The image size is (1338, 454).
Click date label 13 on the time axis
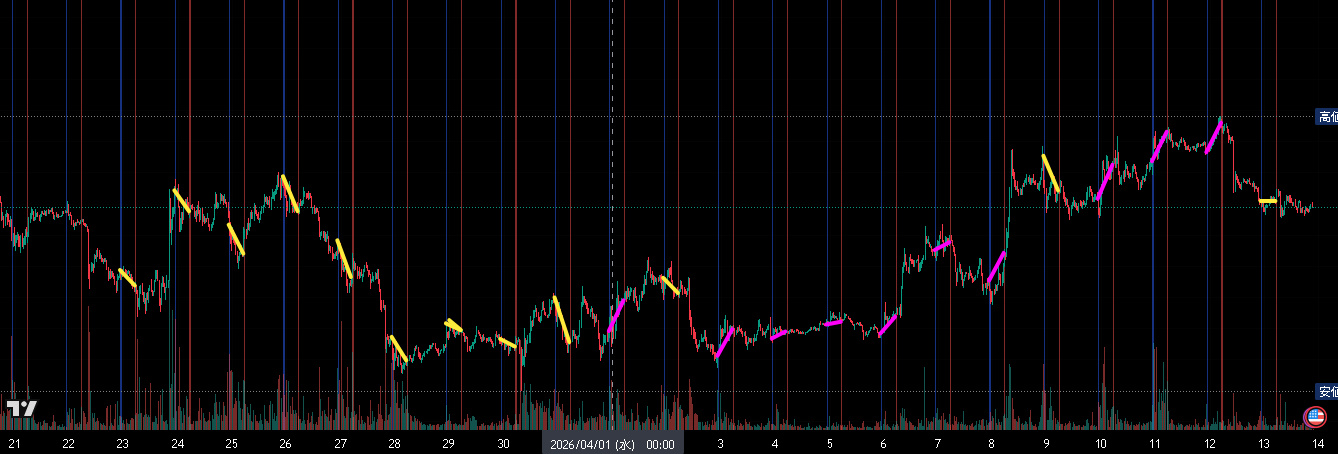coord(1263,444)
